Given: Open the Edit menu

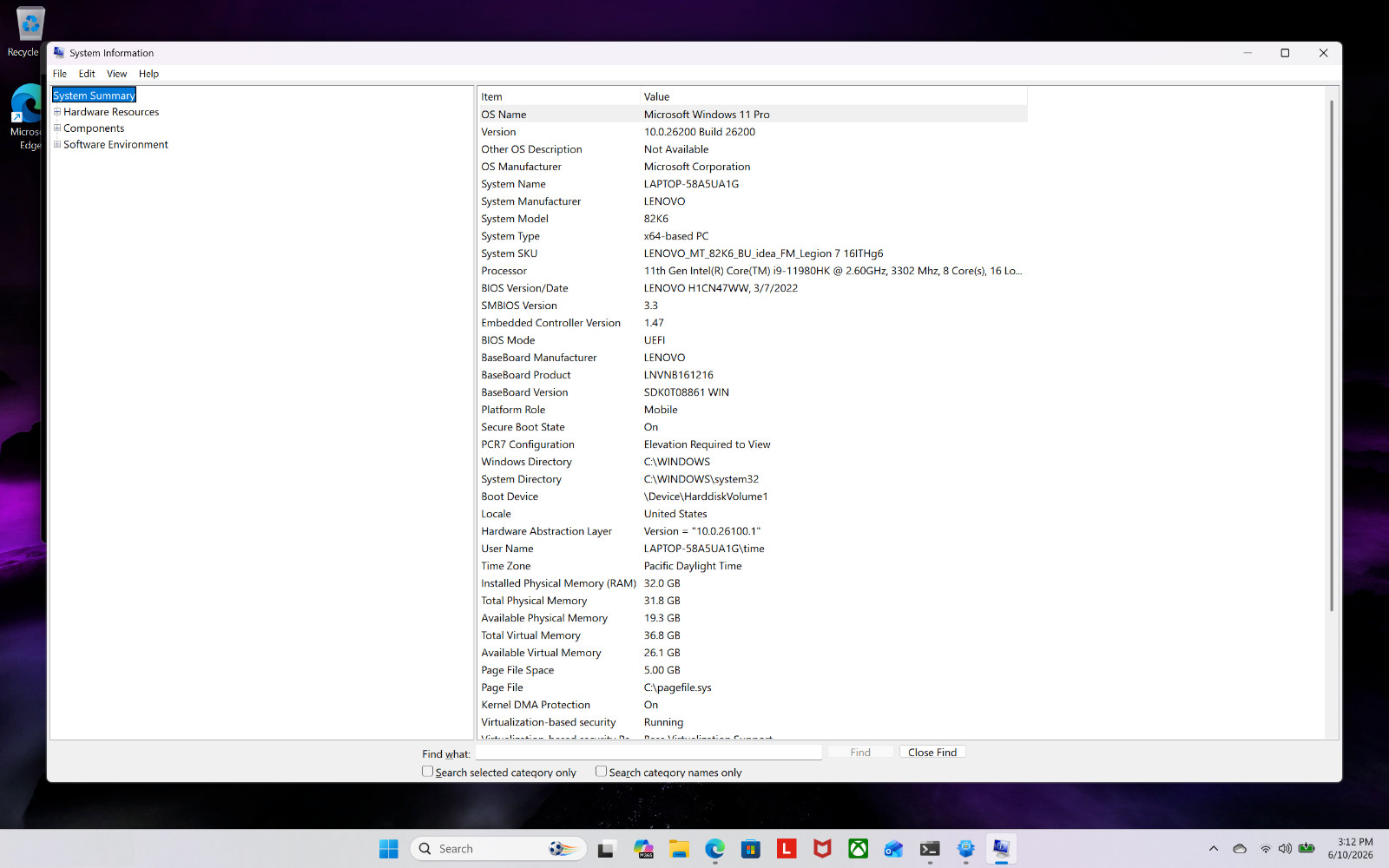Looking at the screenshot, I should 87,74.
